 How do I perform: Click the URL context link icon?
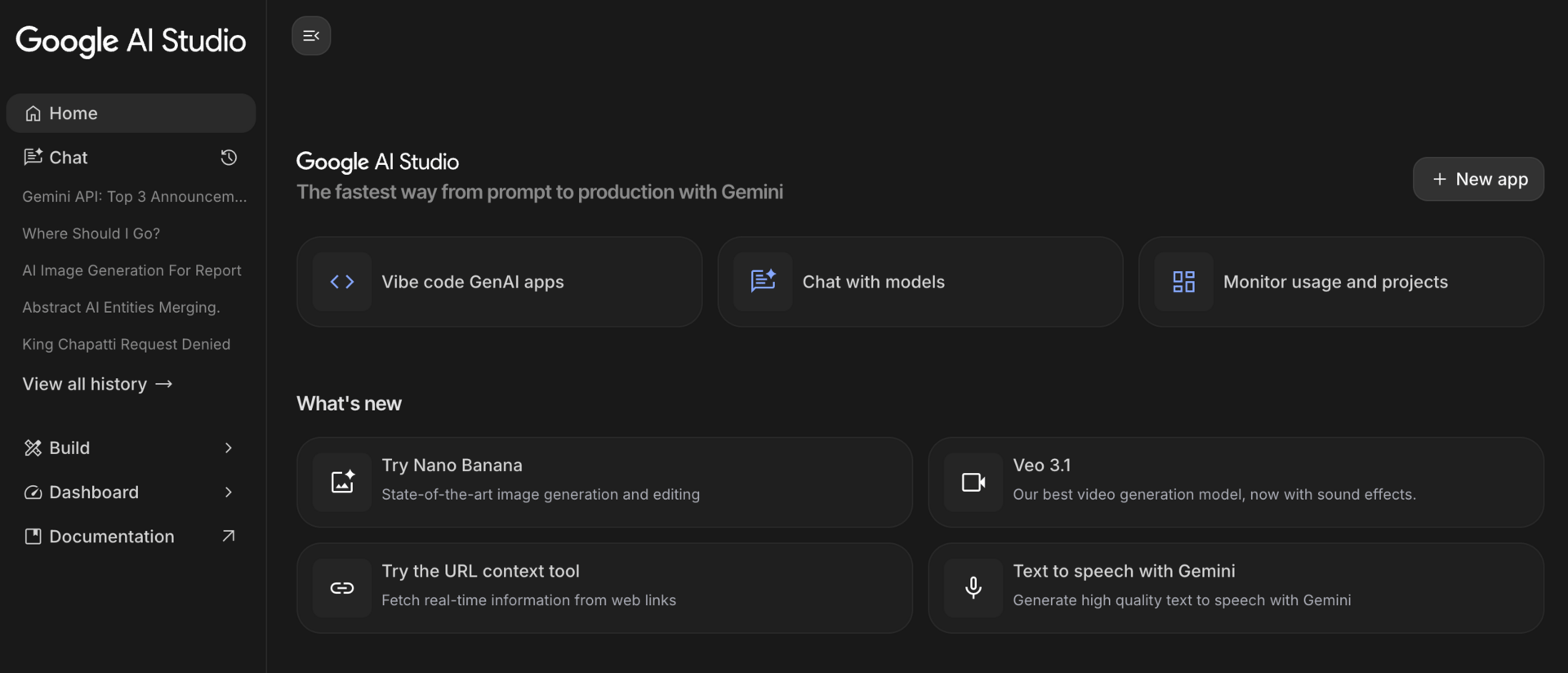pos(342,588)
